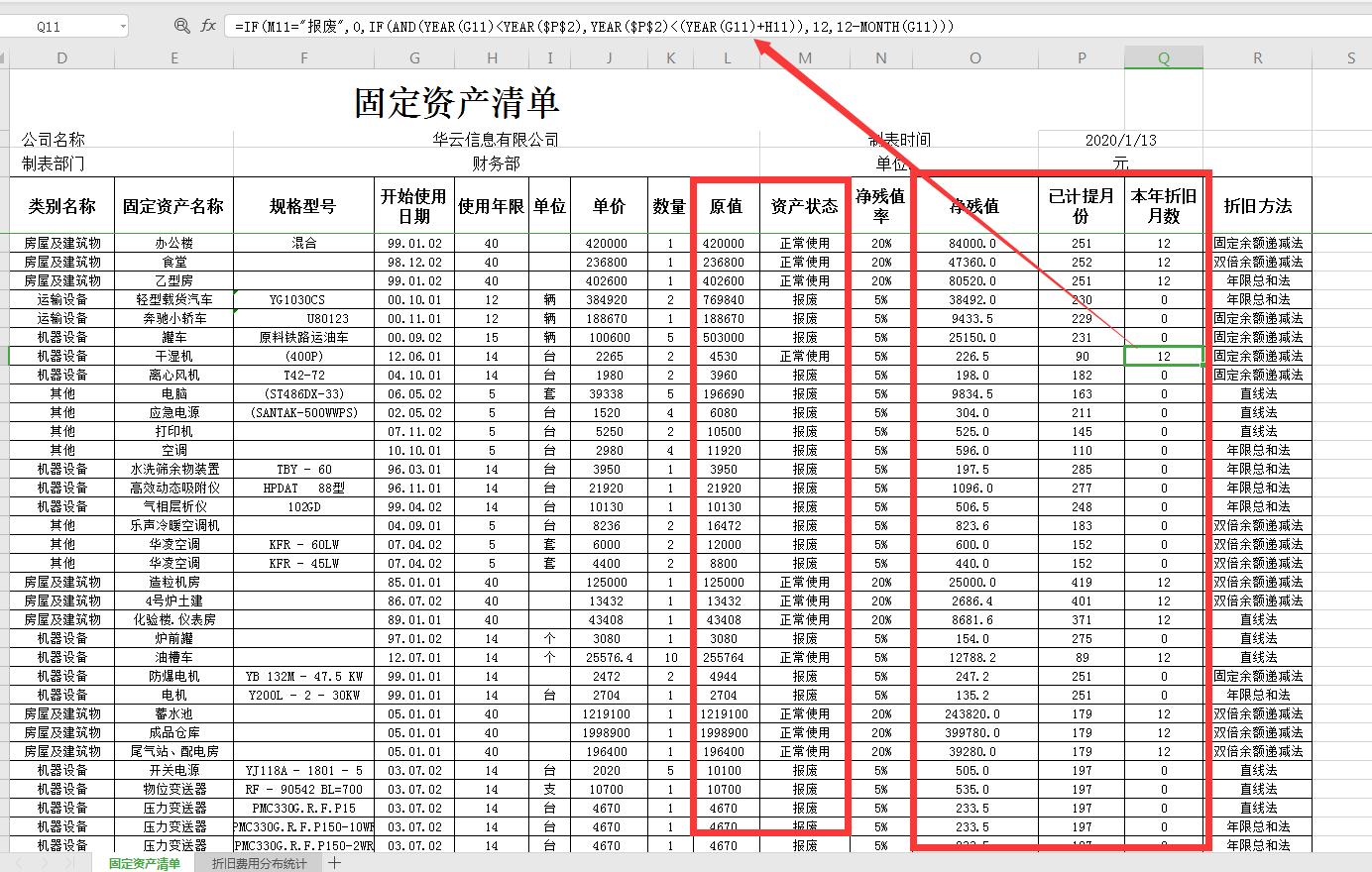Select column L header
The image size is (1372, 872).
coord(727,57)
